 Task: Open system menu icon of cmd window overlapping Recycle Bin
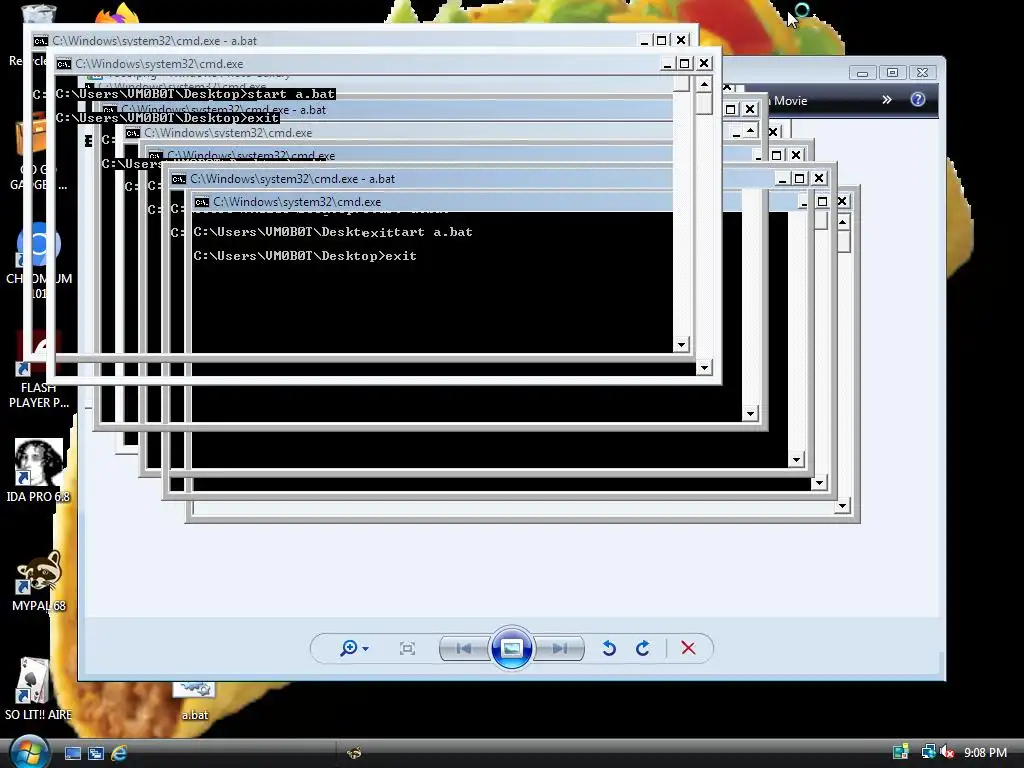point(40,40)
